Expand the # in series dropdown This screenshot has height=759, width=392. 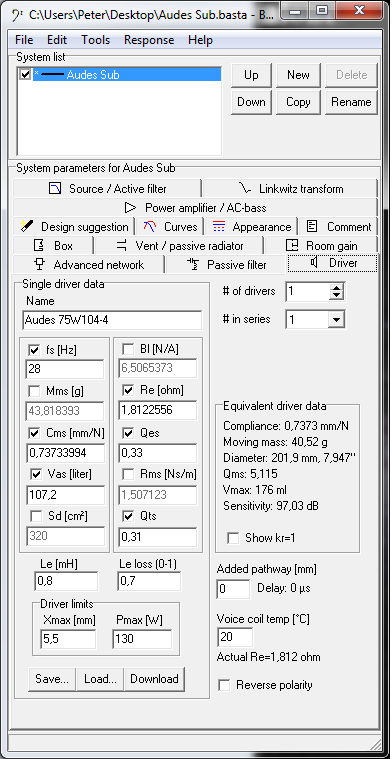[337, 320]
